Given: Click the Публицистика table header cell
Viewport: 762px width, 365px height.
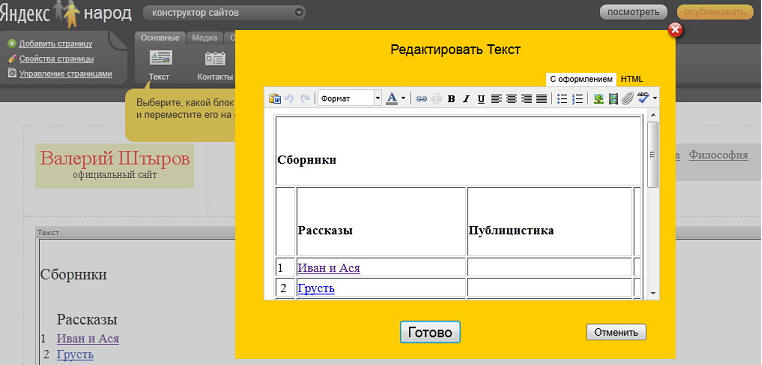Looking at the screenshot, I should 549,222.
